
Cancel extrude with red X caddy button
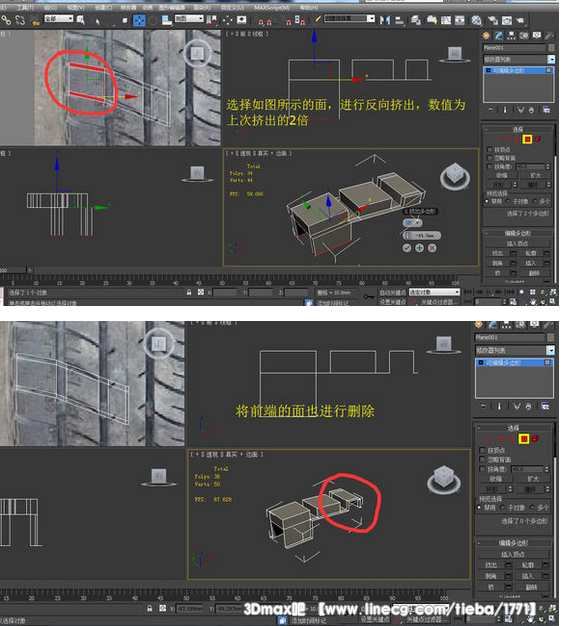[432, 248]
